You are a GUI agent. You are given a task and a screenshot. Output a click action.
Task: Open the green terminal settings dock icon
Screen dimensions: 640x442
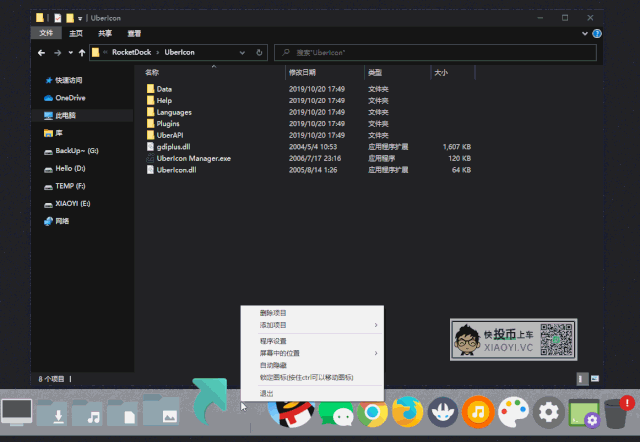click(584, 413)
